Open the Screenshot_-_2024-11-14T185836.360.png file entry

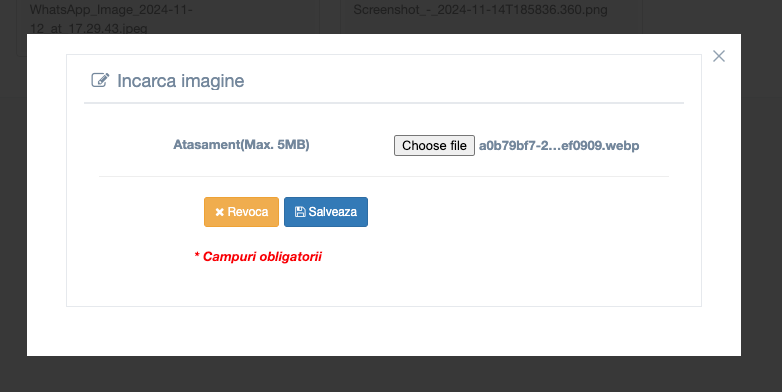tap(480, 9)
